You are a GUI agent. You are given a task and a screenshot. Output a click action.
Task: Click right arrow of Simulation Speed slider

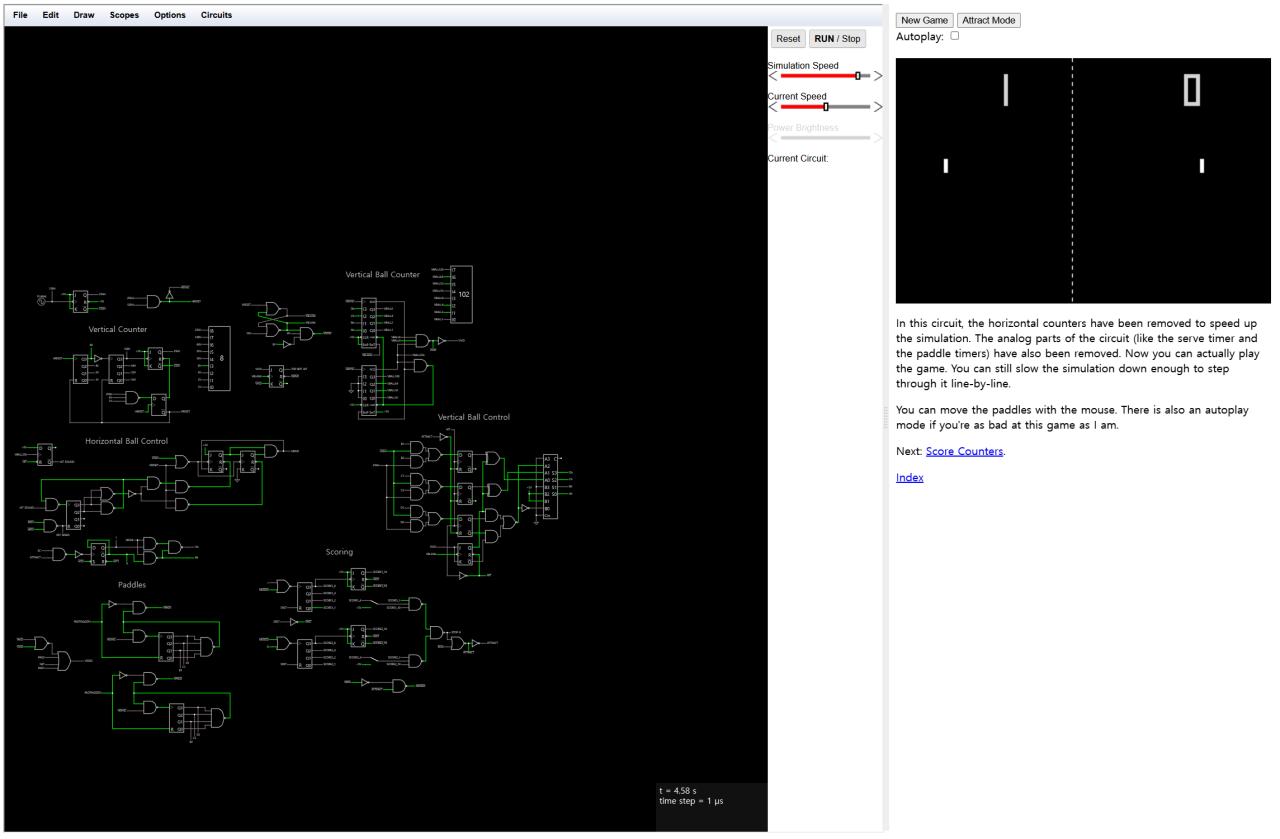point(878,75)
